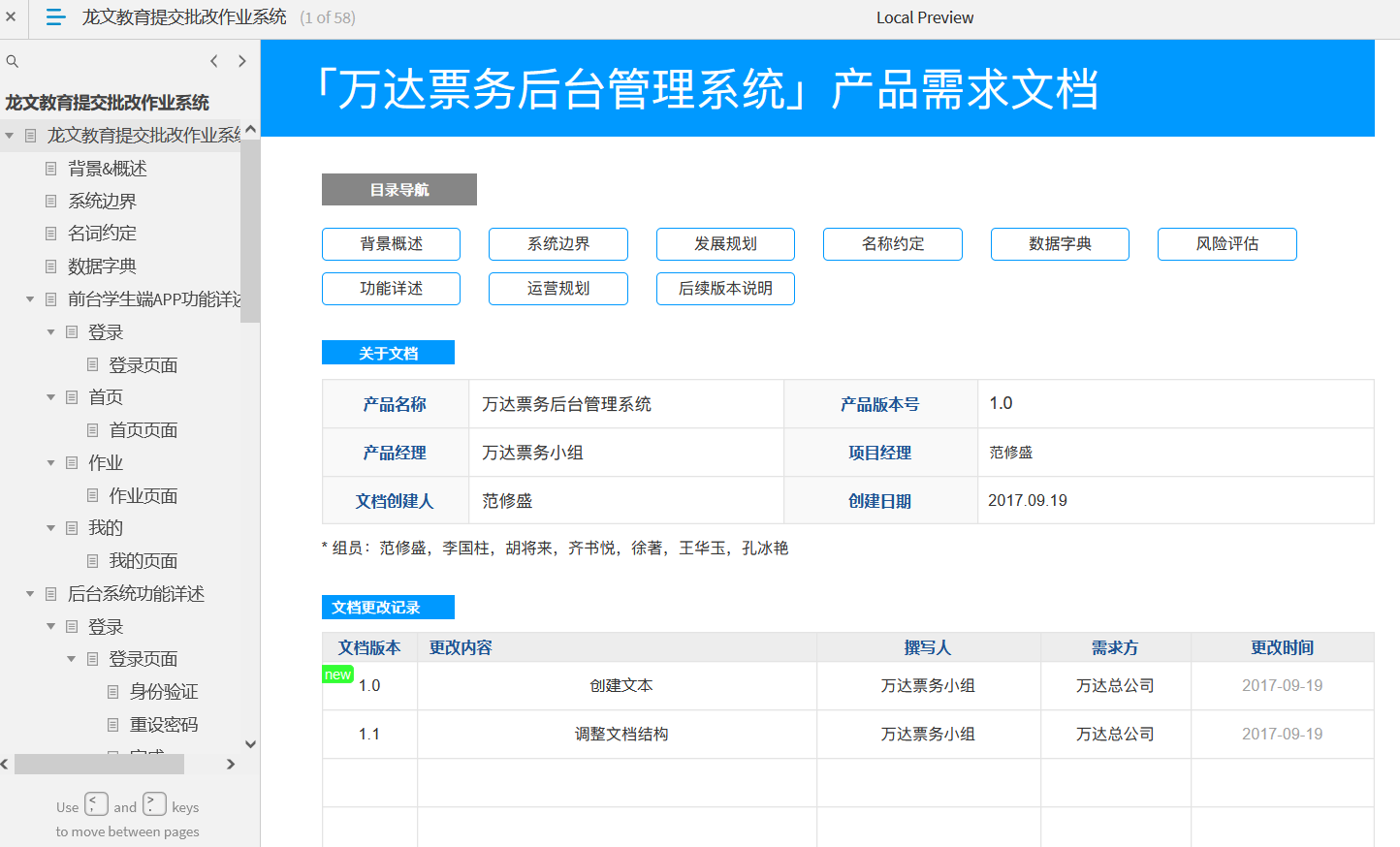Click the Local Preview title text
Screen dimensions: 1400x847
pyautogui.click(x=925, y=17)
